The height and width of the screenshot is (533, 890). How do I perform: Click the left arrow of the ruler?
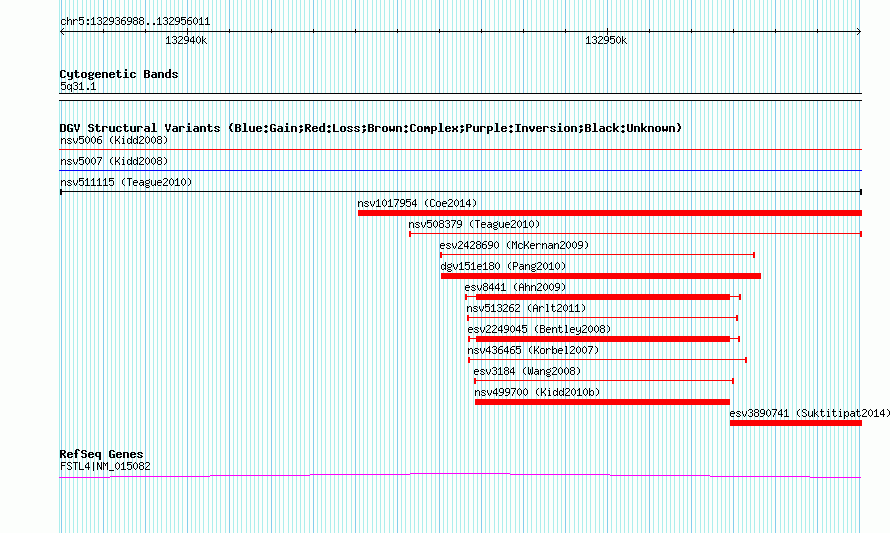tap(62, 32)
